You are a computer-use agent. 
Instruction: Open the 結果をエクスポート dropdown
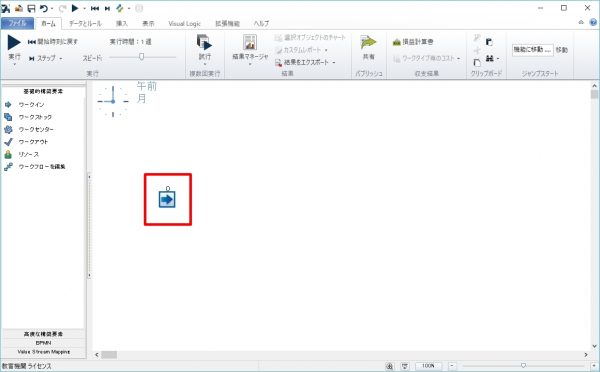pos(334,62)
